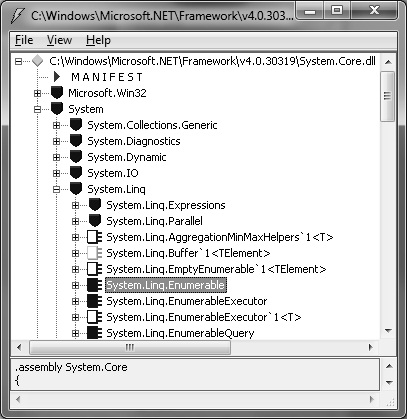Select the highlighted System.Linq.Enumerable label
Screen dimensions: 407x419
pos(166,285)
